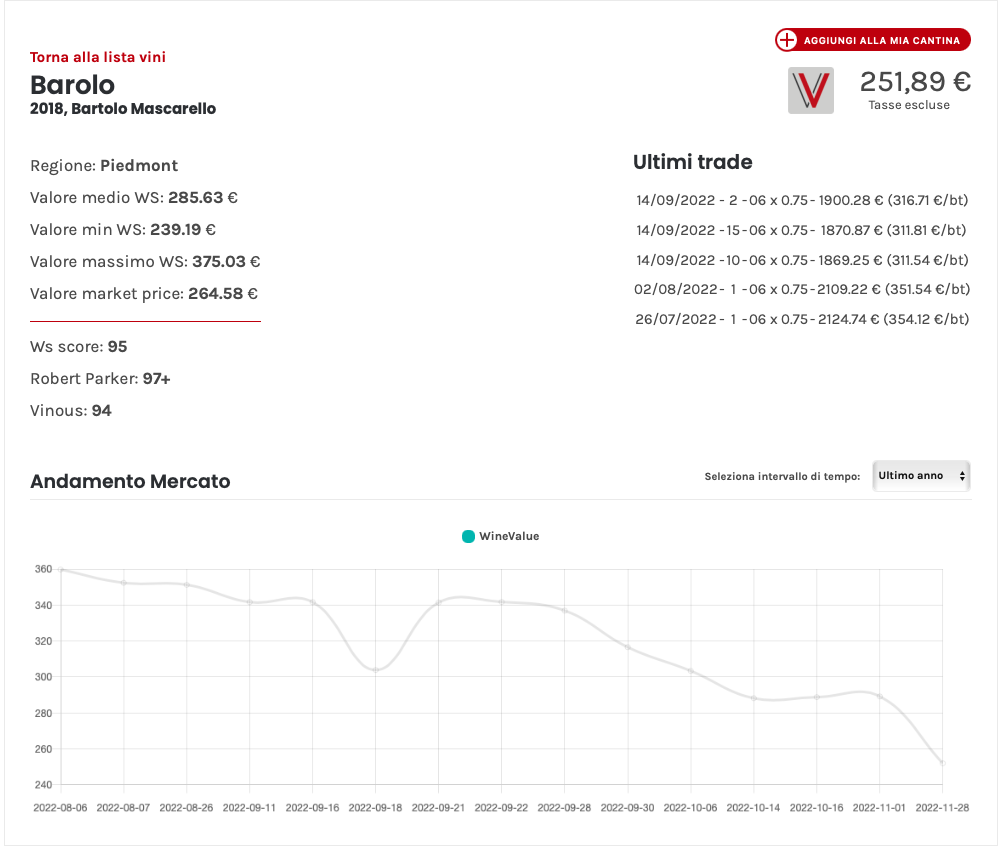Click trade row with 1869.25 €
The height and width of the screenshot is (847, 1005).
click(x=802, y=260)
